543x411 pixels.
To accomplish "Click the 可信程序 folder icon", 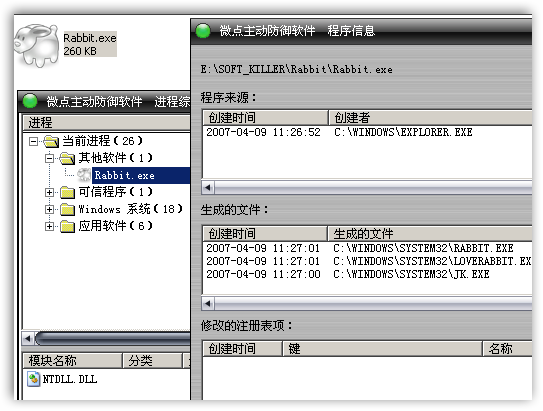I will (x=67, y=192).
